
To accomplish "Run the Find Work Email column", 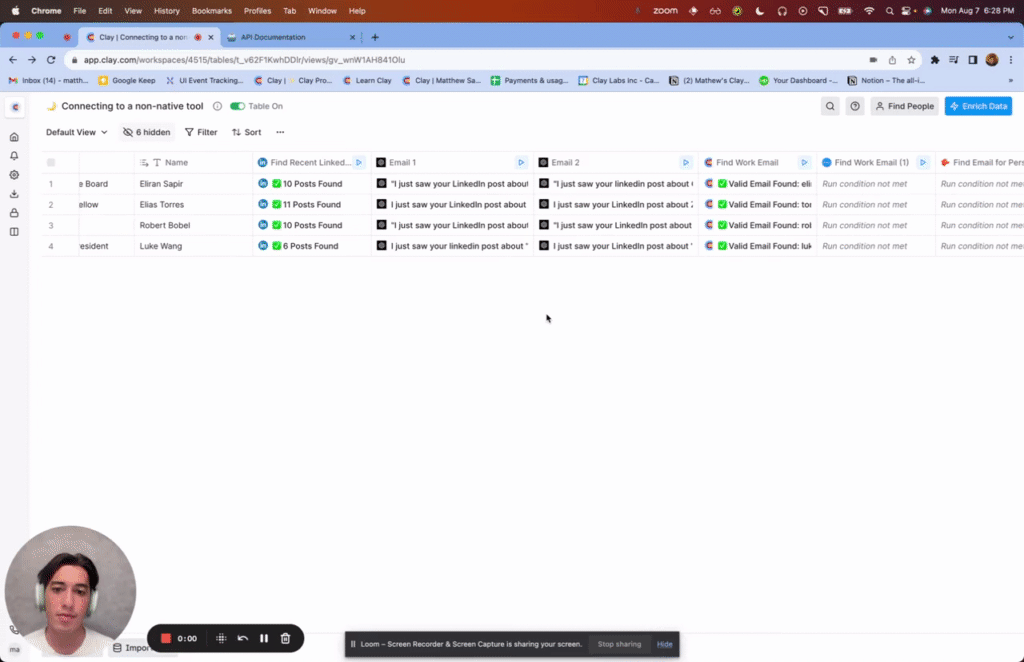I will coord(804,162).
